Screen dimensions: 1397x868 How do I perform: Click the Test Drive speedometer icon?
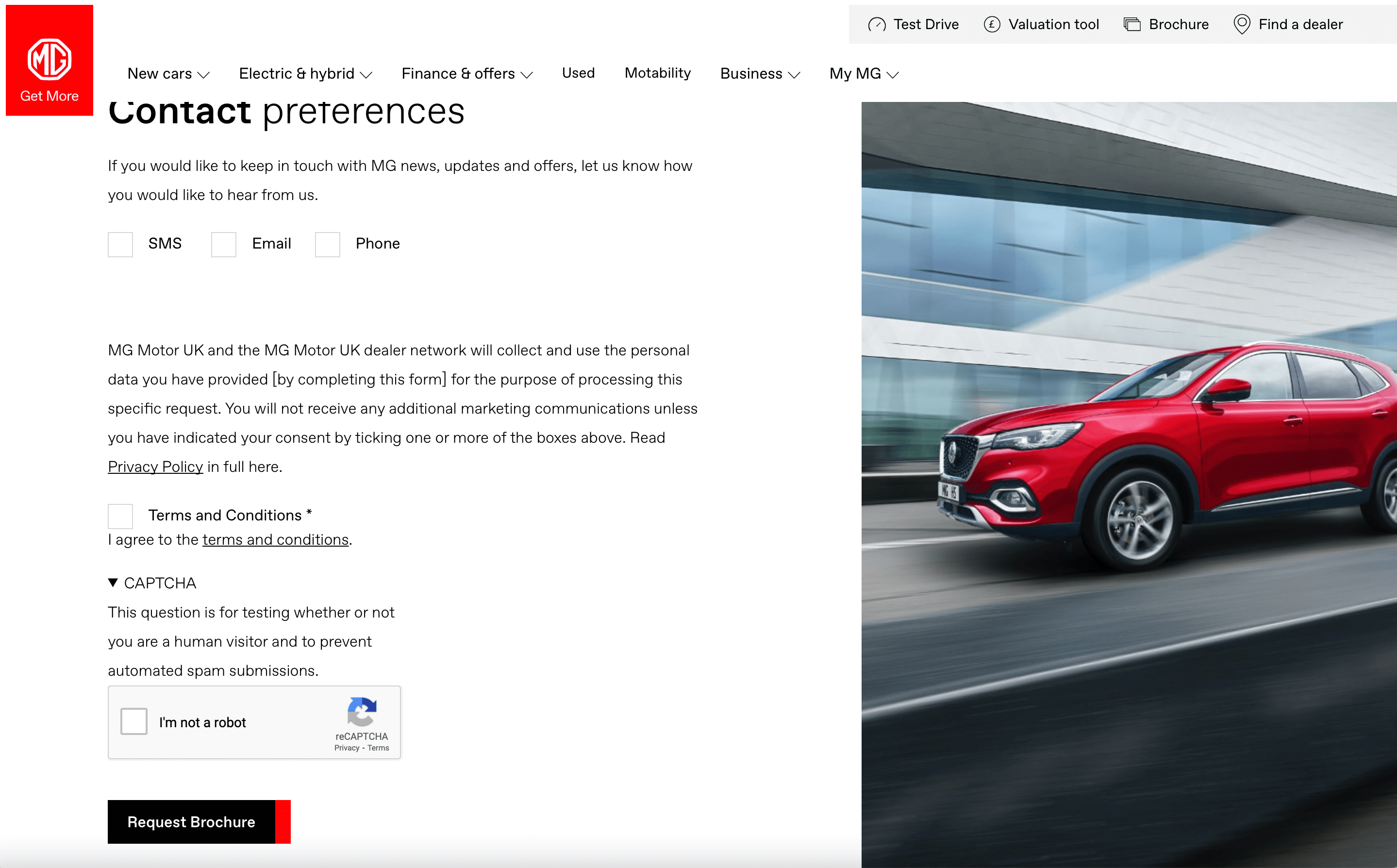click(877, 25)
